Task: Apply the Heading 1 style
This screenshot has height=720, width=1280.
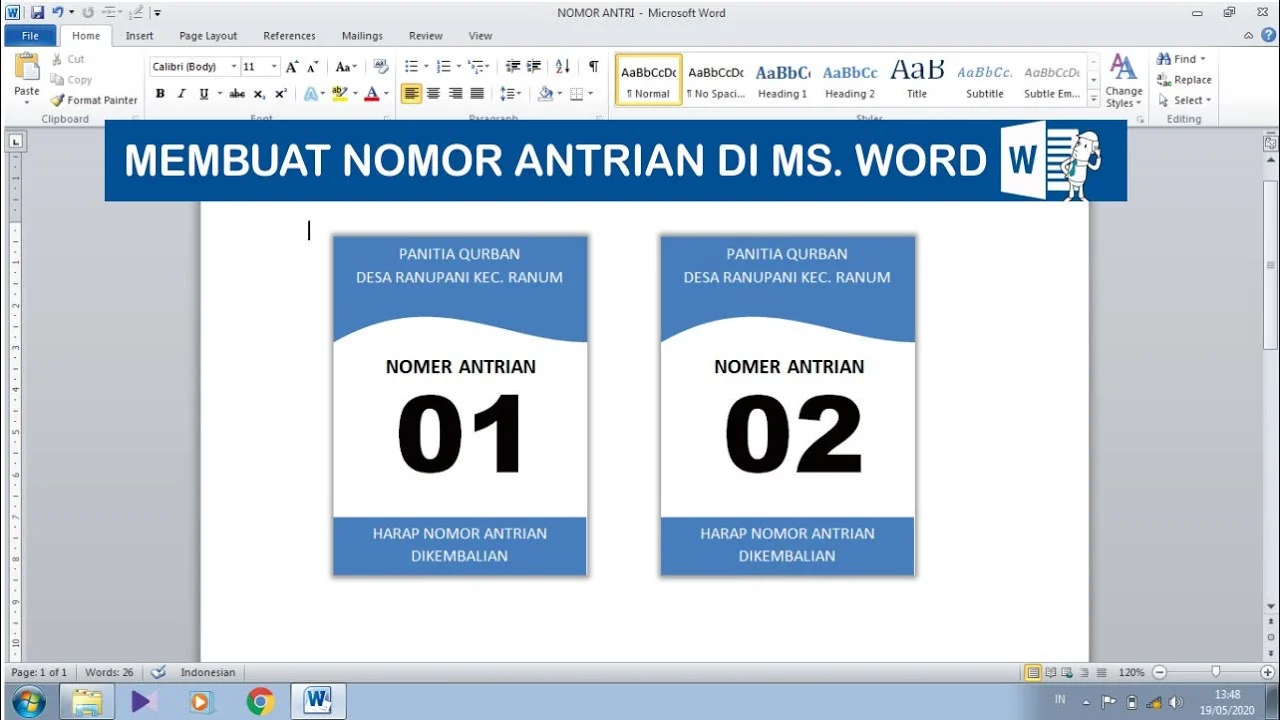Action: point(782,80)
